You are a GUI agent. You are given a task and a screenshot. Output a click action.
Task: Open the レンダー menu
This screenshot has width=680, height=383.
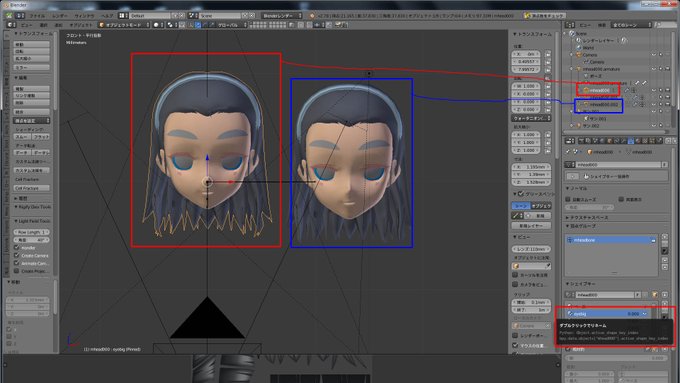(60, 16)
